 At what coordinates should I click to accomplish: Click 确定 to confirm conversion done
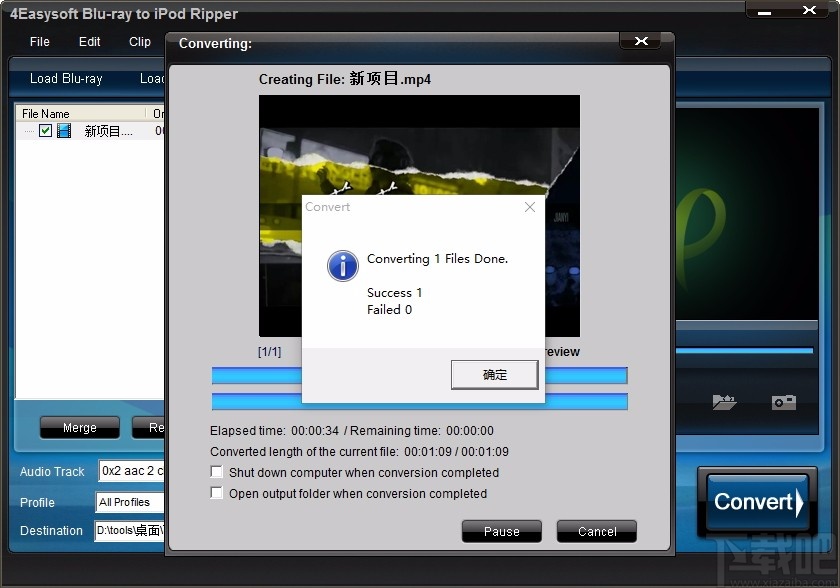494,375
